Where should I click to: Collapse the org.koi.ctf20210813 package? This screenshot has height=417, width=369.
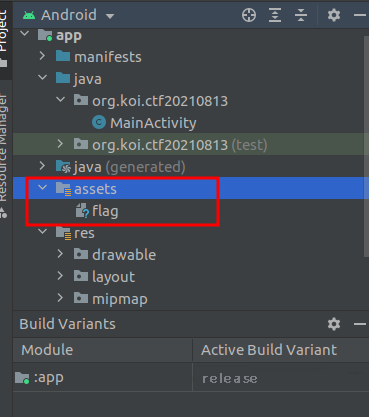[60, 99]
